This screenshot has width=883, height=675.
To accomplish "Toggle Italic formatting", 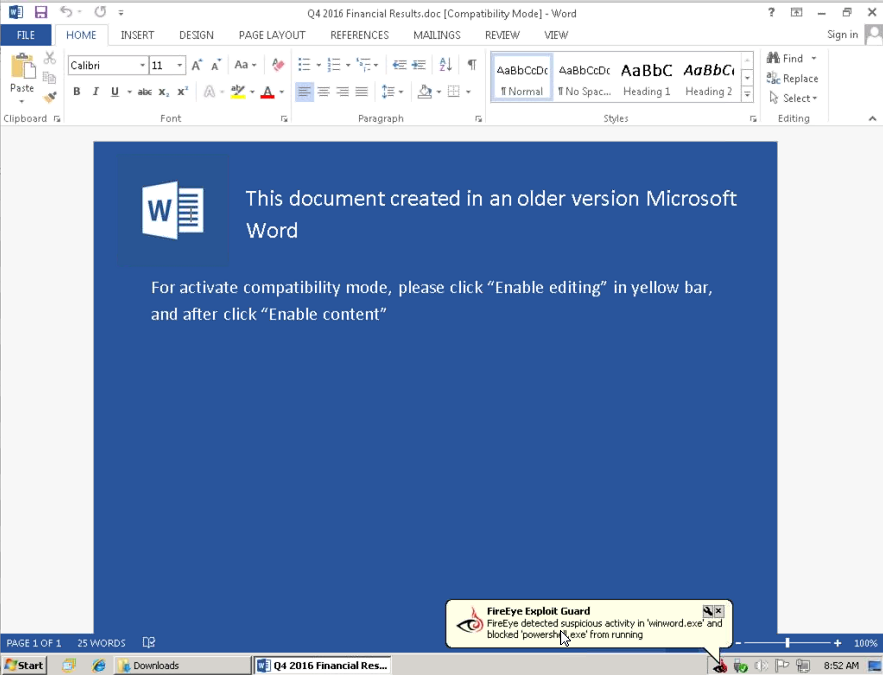I will tap(96, 91).
